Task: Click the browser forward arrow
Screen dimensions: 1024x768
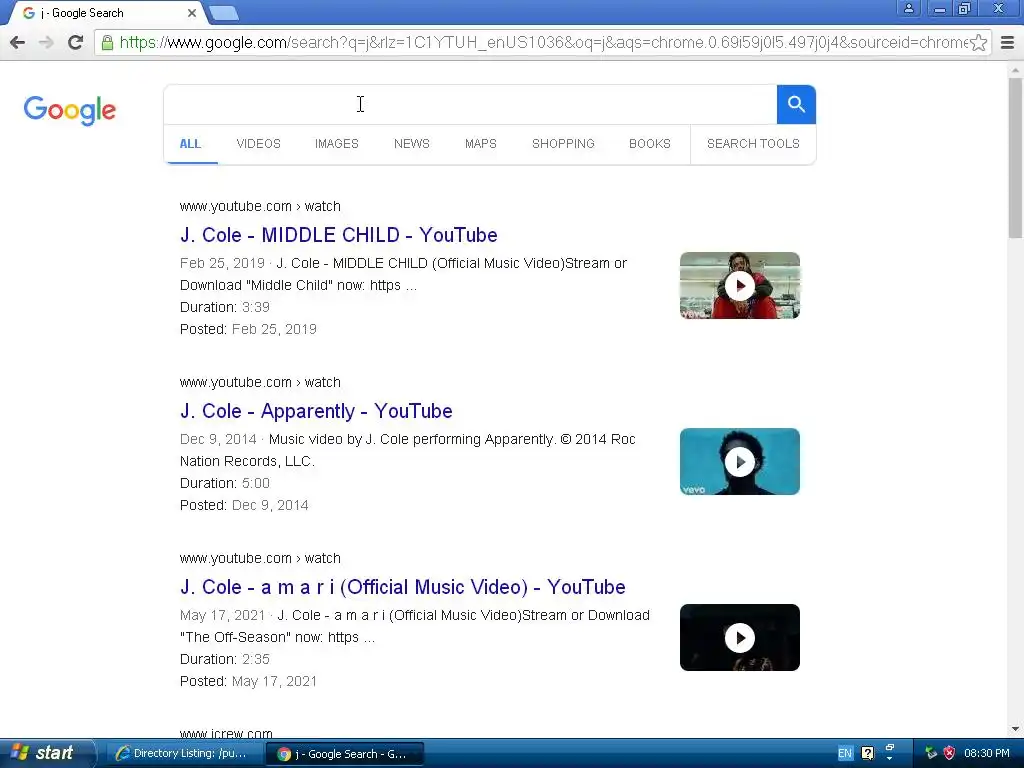Action: (x=46, y=42)
